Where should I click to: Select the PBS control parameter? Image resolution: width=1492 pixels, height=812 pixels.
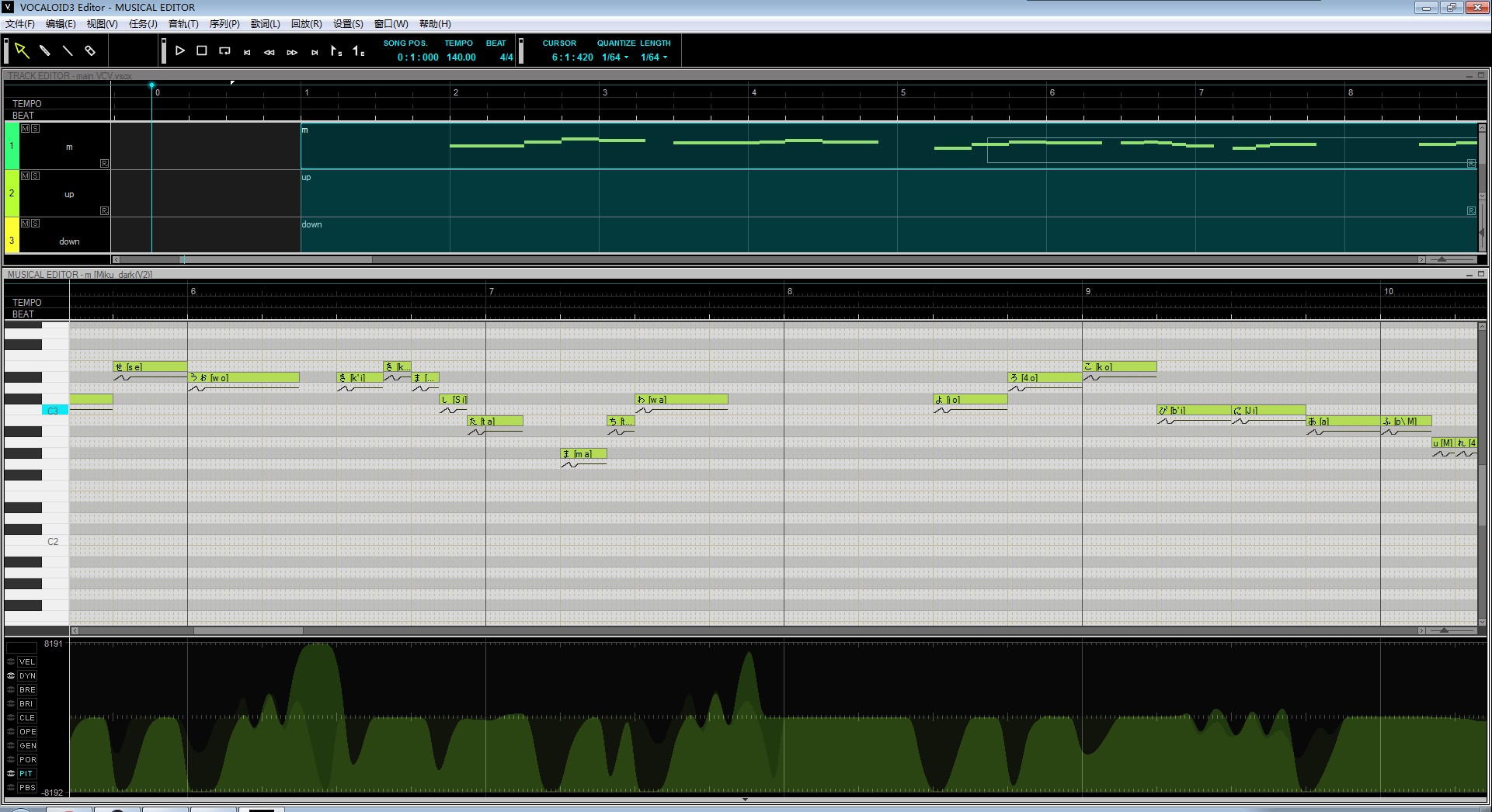click(27, 788)
